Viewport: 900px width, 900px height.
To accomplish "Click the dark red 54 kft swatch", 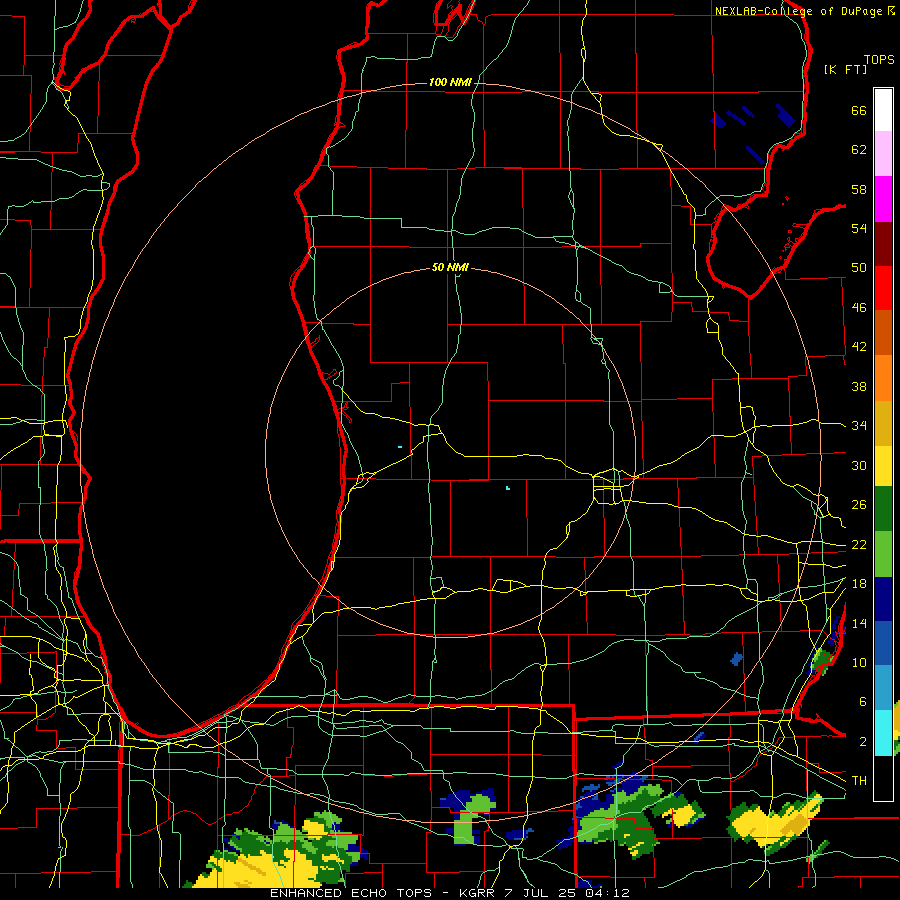I will point(883,243).
